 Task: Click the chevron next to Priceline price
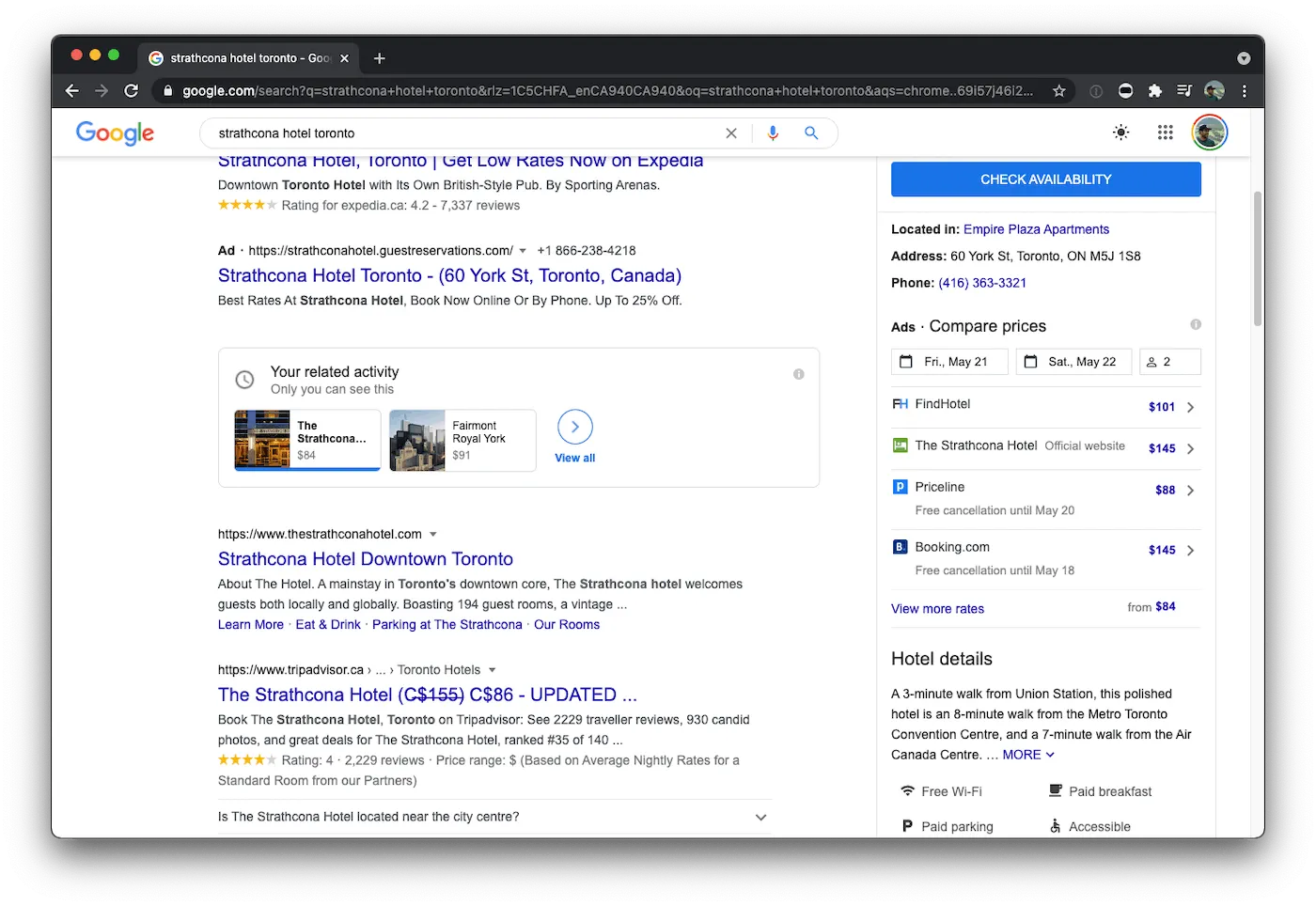tap(1191, 491)
